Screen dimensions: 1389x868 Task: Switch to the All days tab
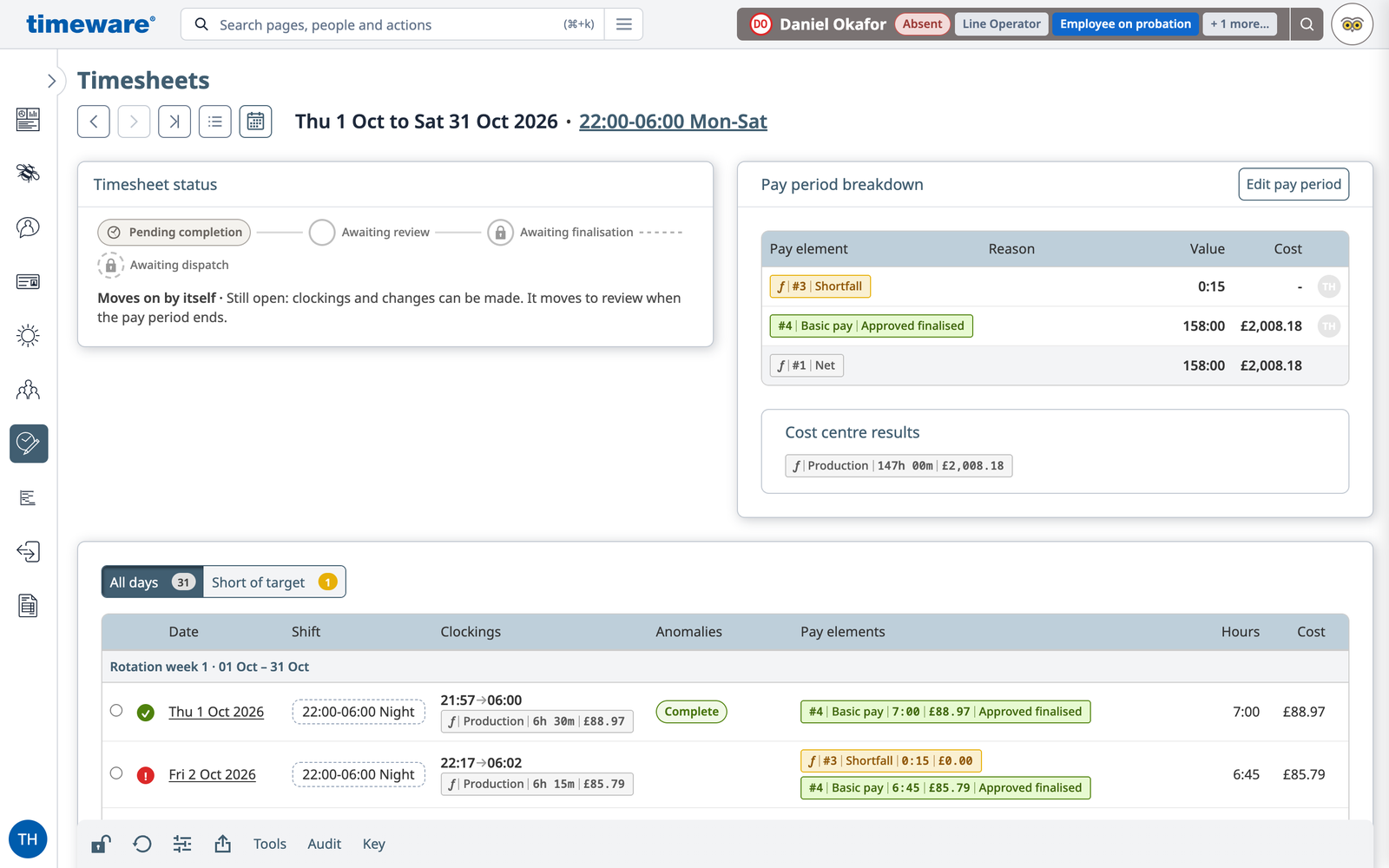click(152, 582)
